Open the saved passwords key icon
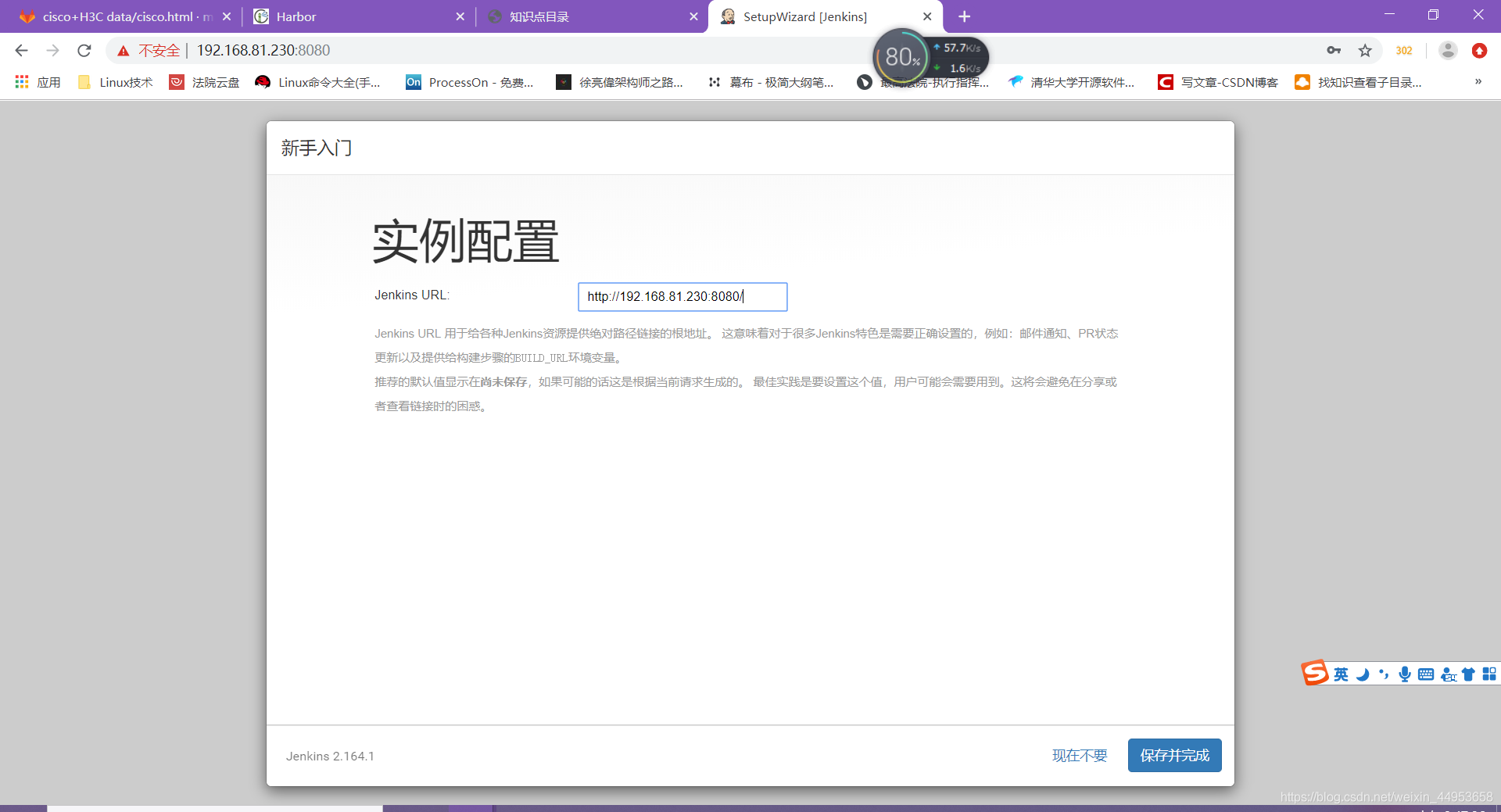1501x812 pixels. coord(1334,51)
